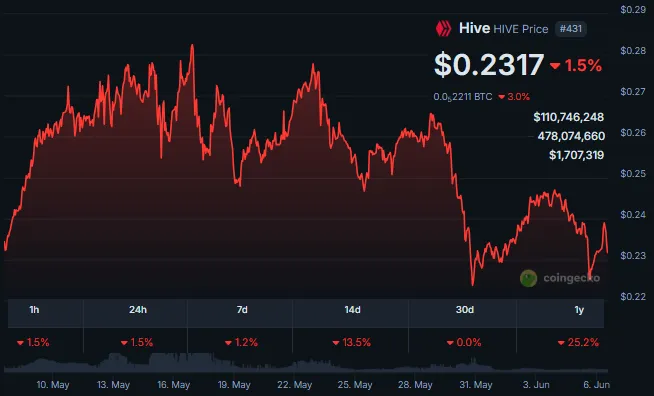Click the 0.0₅2211 BTC value
Viewport: 654px width, 396px height.
[463, 97]
